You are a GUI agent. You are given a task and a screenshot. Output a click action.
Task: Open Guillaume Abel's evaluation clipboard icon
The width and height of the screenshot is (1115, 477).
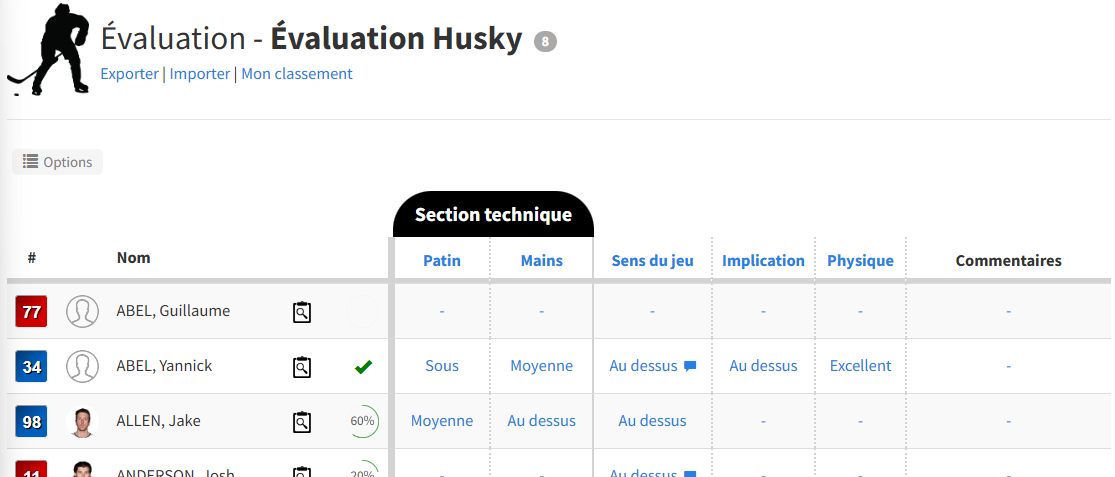tap(302, 312)
